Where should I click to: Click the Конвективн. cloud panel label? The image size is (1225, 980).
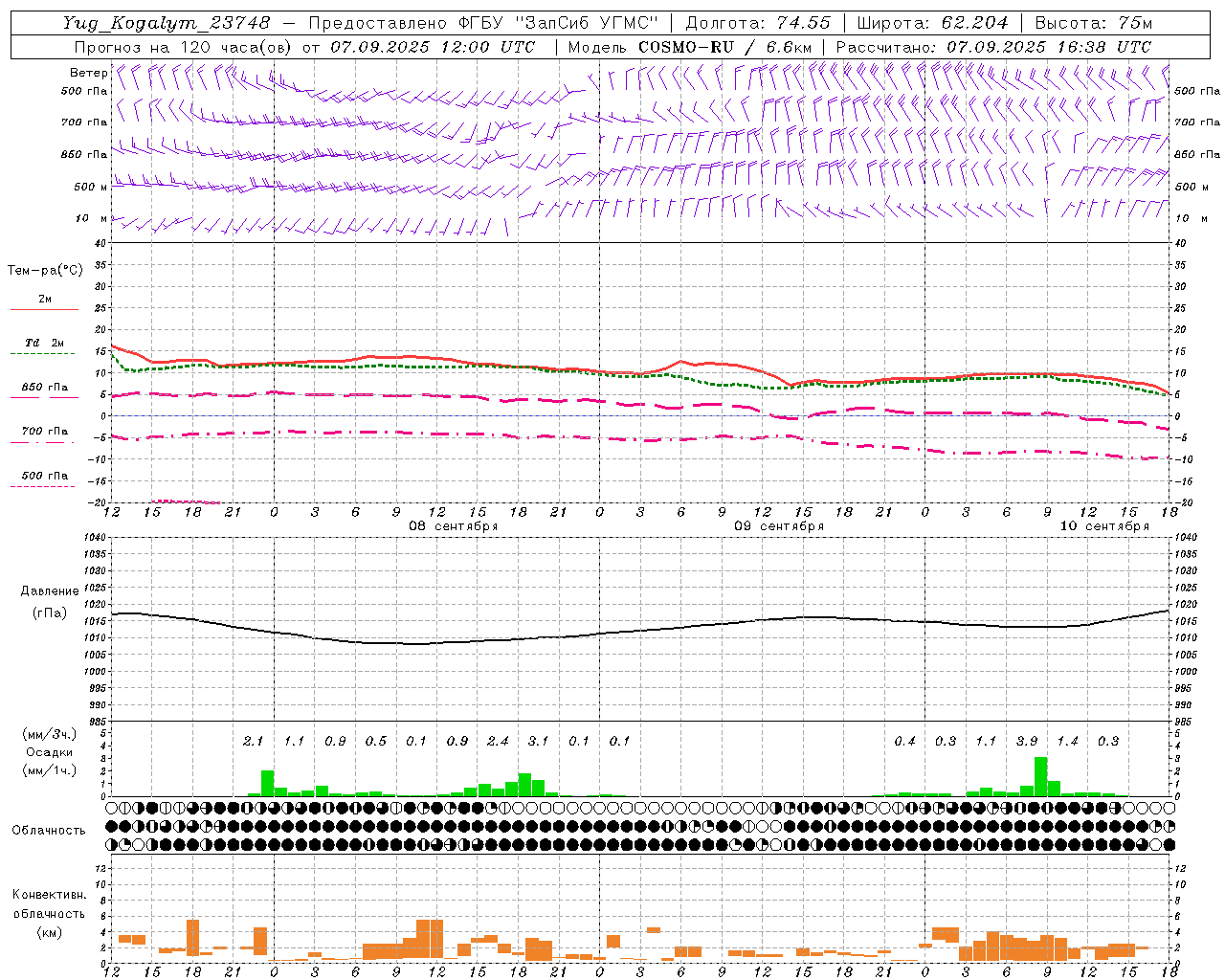click(x=50, y=895)
